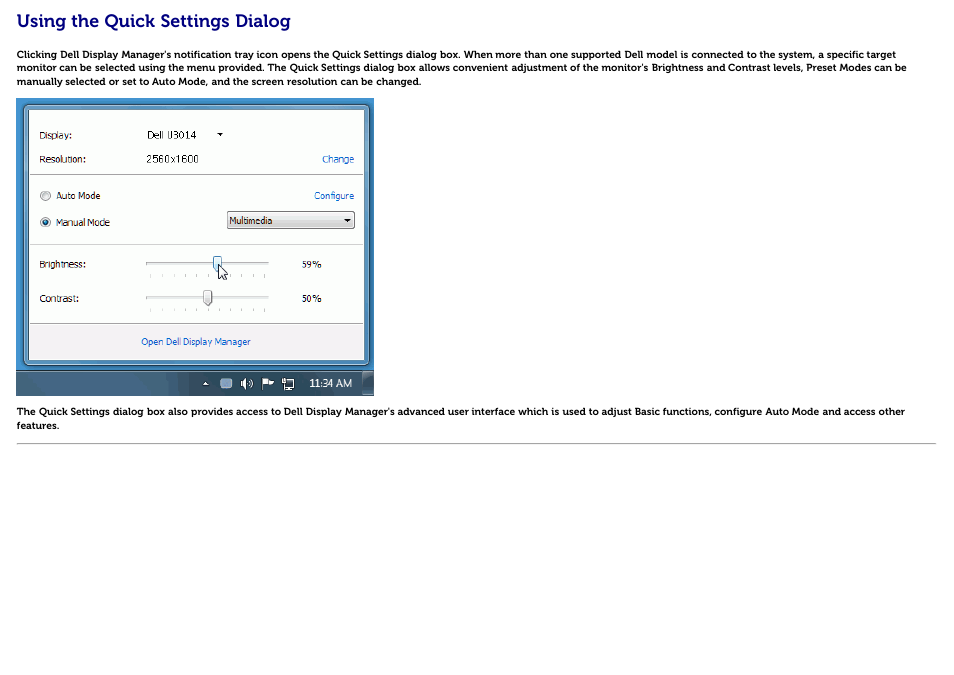The height and width of the screenshot is (675, 954).
Task: Click the 59% brightness value
Action: tap(312, 265)
